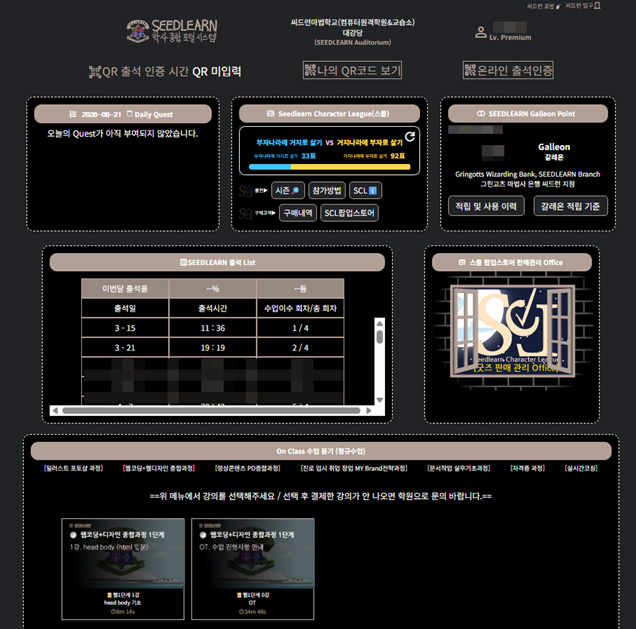Click the SEEDLEARN logo in the header
Image resolution: width=636 pixels, height=629 pixels.
click(x=172, y=31)
